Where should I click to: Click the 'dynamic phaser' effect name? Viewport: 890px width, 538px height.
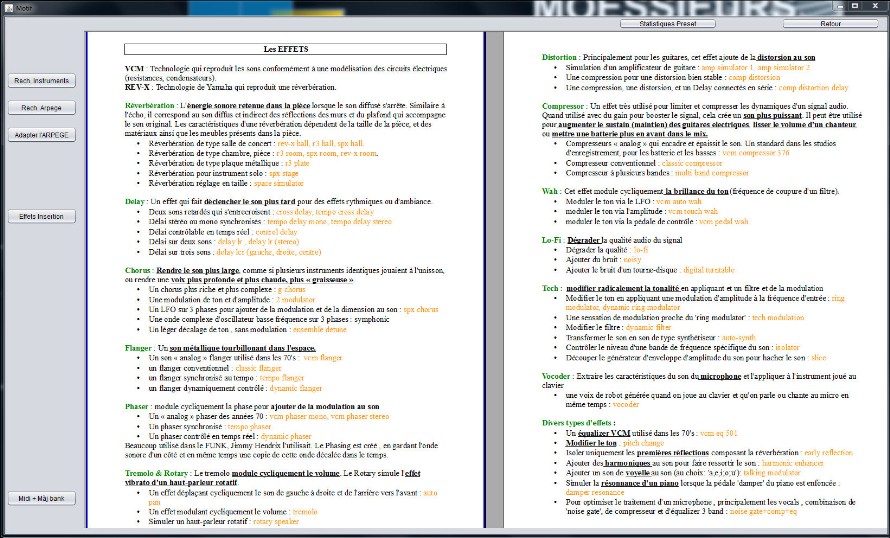[286, 436]
